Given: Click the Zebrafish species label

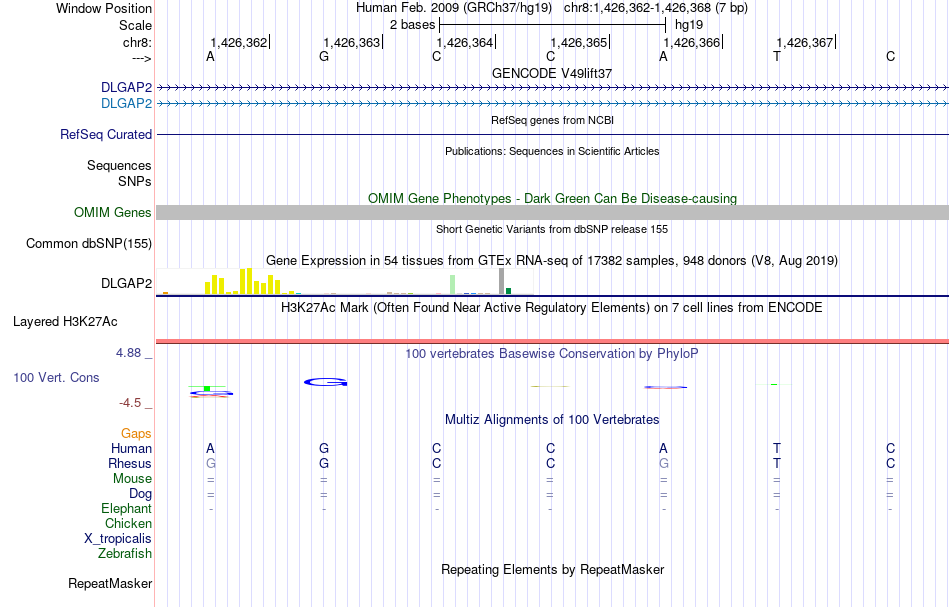Looking at the screenshot, I should pyautogui.click(x=125, y=553).
